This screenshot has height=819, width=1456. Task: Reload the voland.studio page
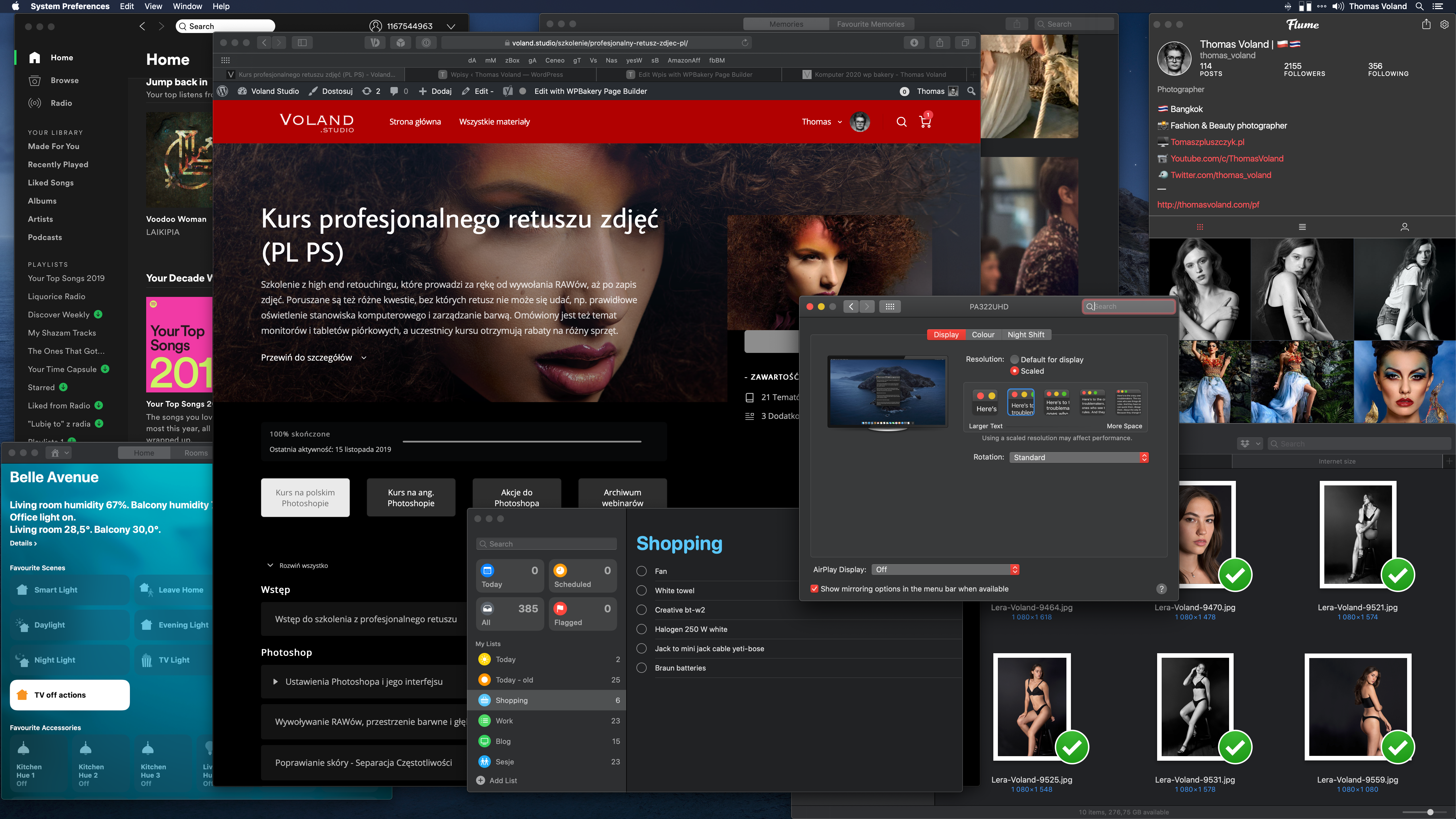[x=745, y=42]
